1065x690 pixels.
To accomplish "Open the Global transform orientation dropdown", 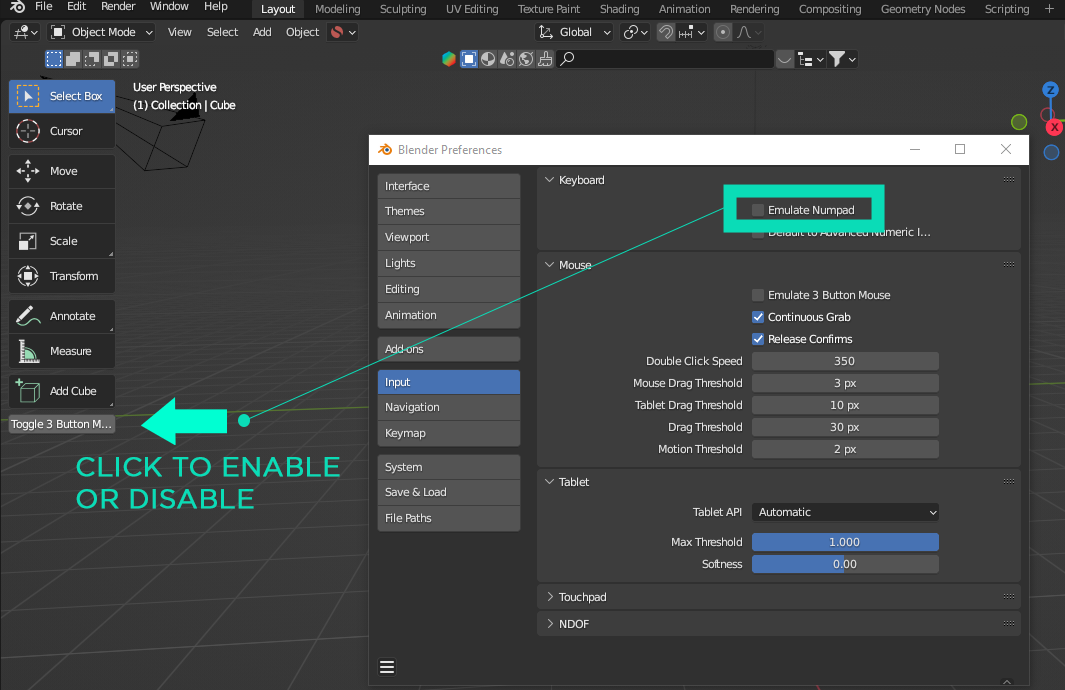I will tap(574, 32).
